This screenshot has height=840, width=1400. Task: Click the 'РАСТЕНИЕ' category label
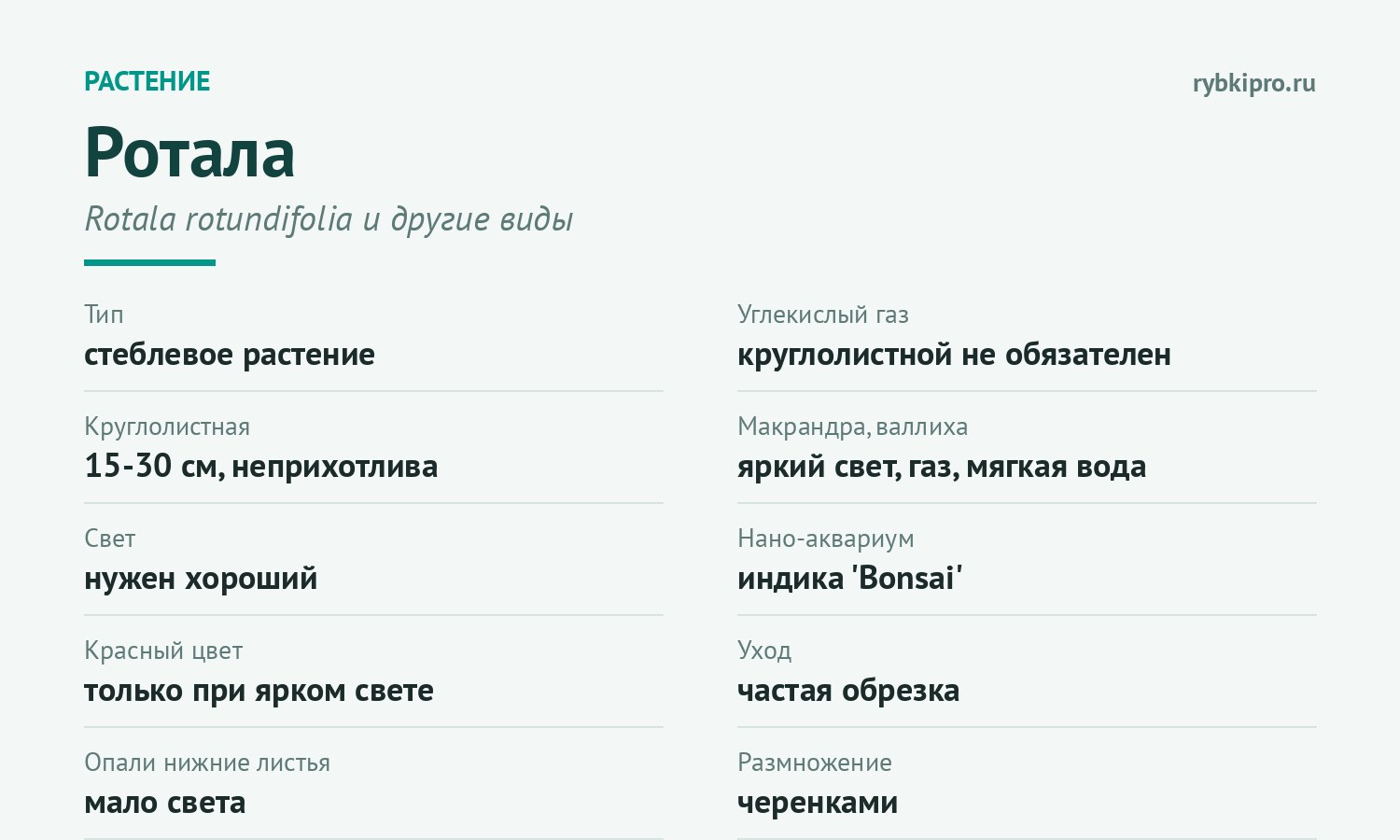click(x=147, y=81)
